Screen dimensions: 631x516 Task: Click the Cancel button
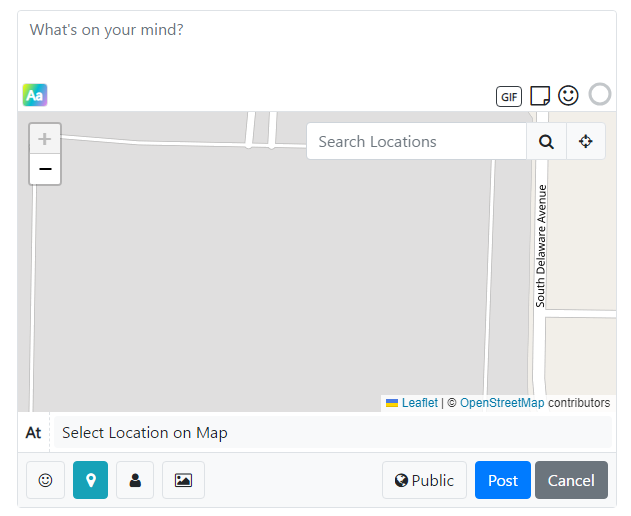[571, 480]
